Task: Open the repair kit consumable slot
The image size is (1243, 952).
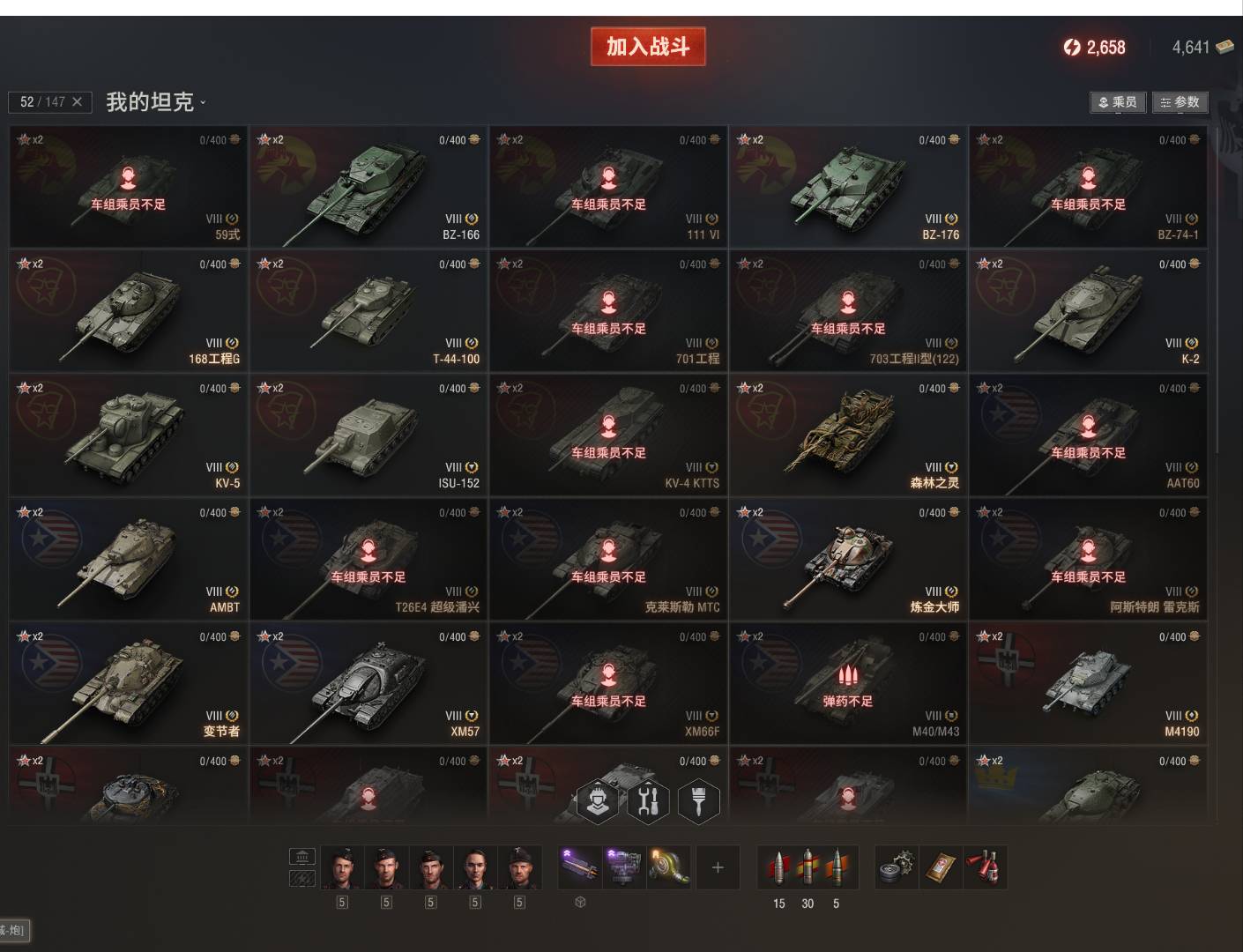Action: 897,867
